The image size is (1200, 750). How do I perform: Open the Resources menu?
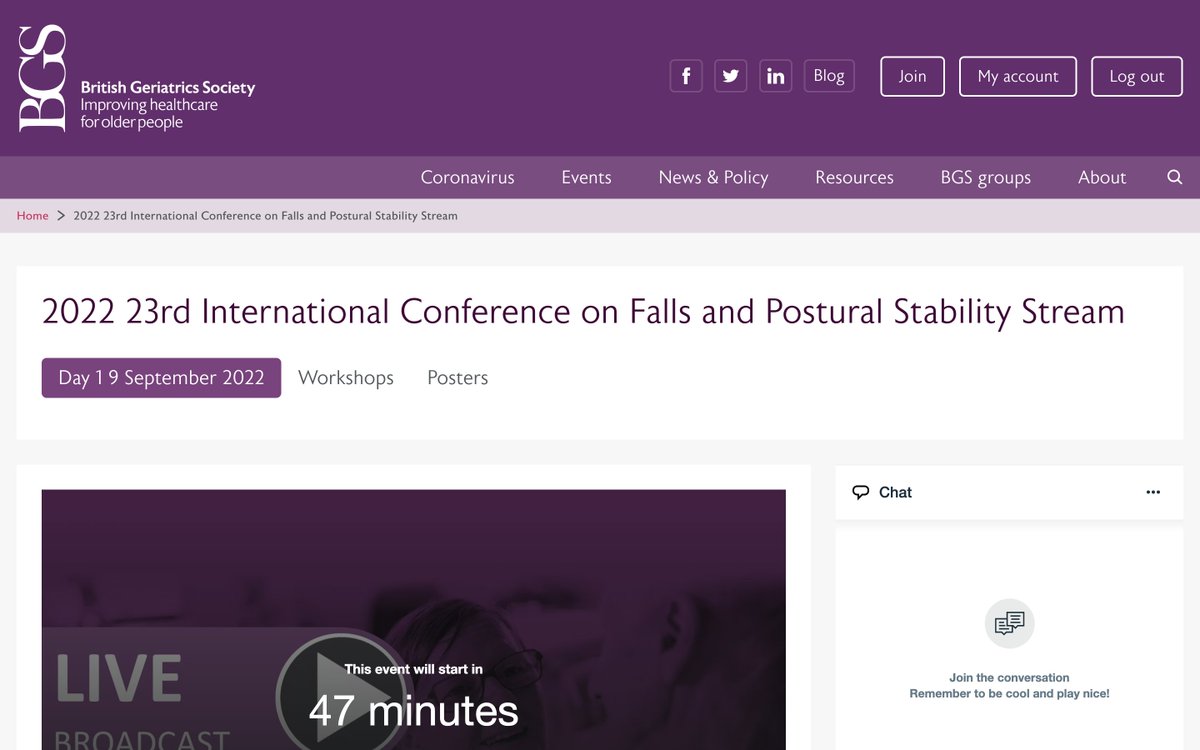[x=854, y=177]
